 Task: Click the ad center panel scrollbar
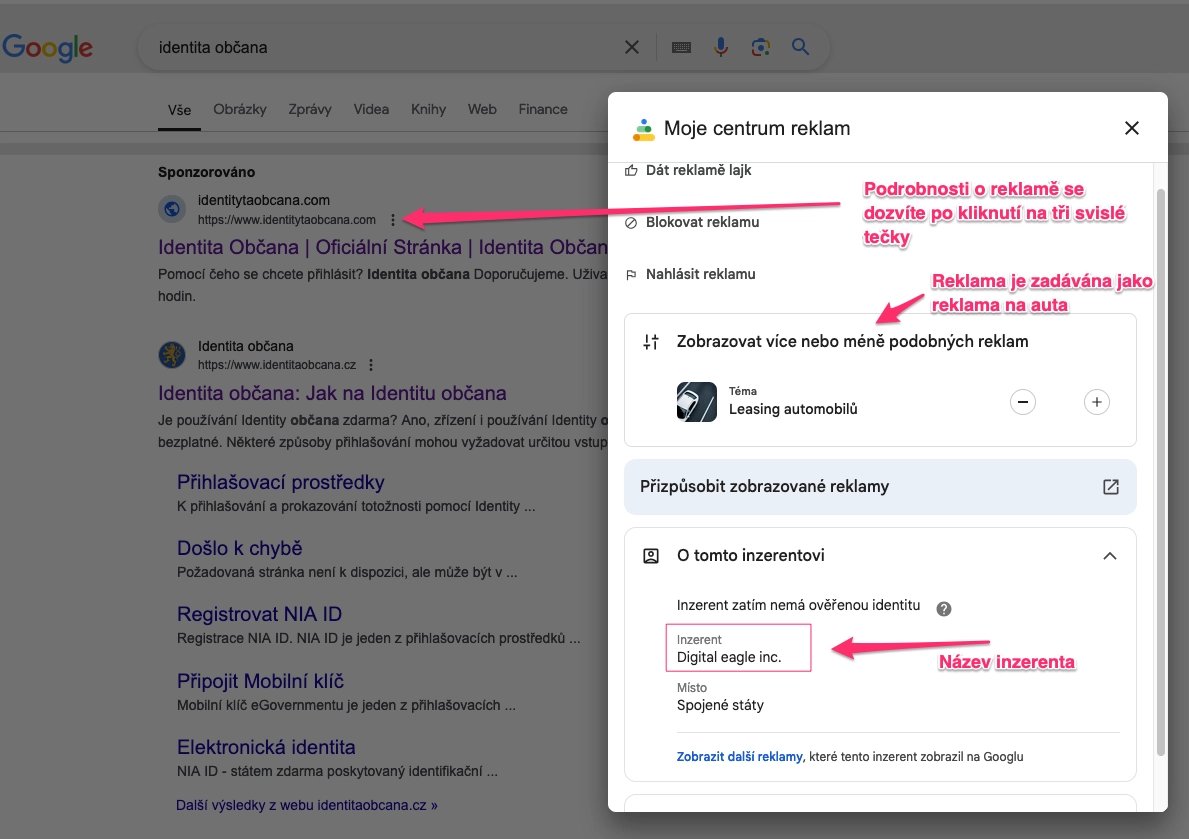pyautogui.click(x=1160, y=470)
